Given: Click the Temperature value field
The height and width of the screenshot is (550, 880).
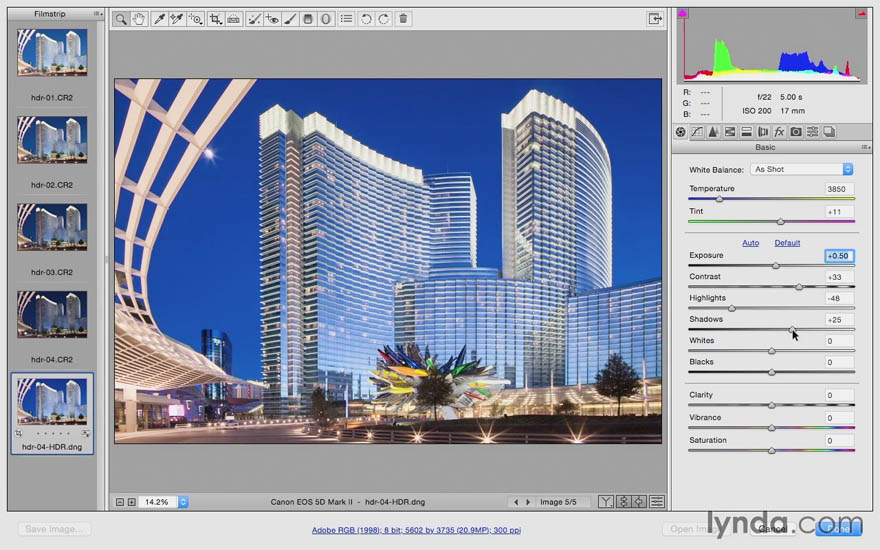Looking at the screenshot, I should click(839, 189).
